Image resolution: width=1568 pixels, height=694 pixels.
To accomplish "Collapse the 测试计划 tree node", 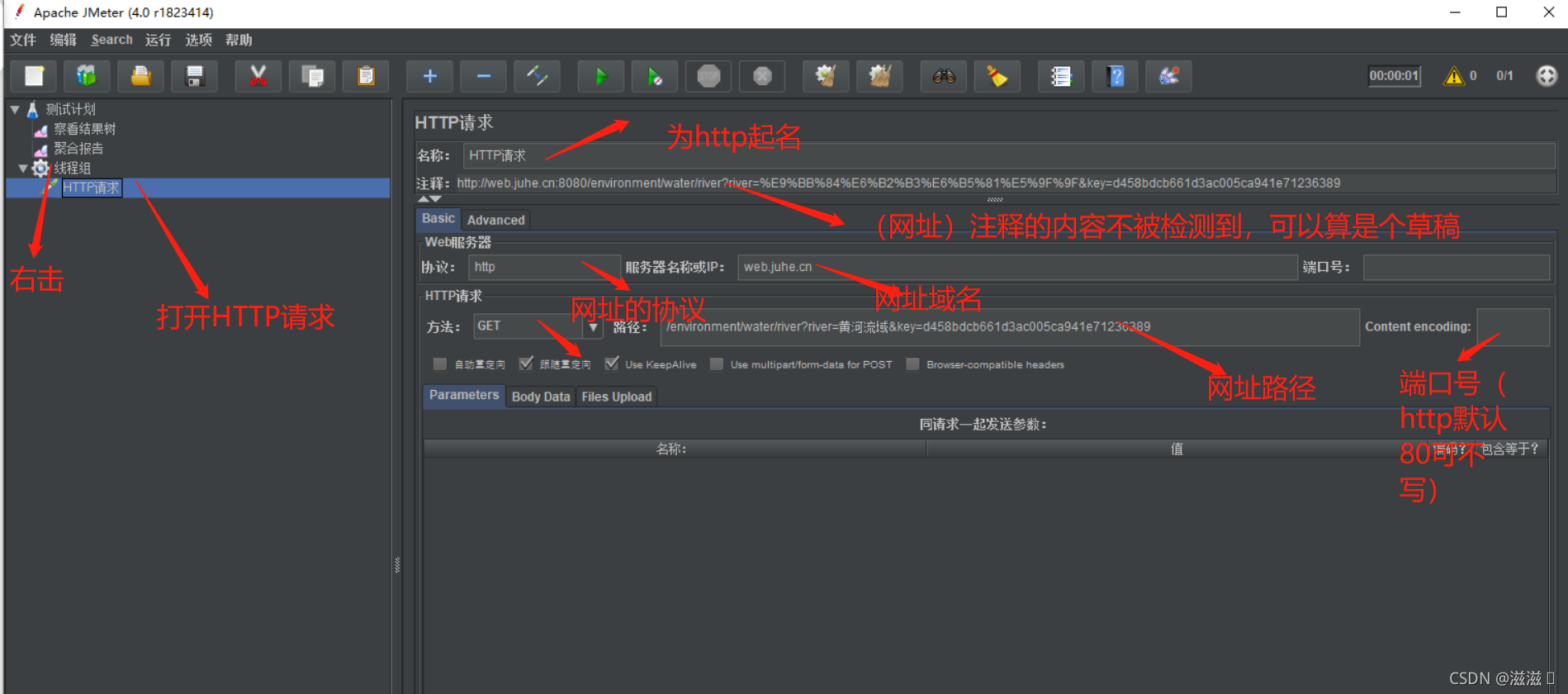I will tap(15, 109).
